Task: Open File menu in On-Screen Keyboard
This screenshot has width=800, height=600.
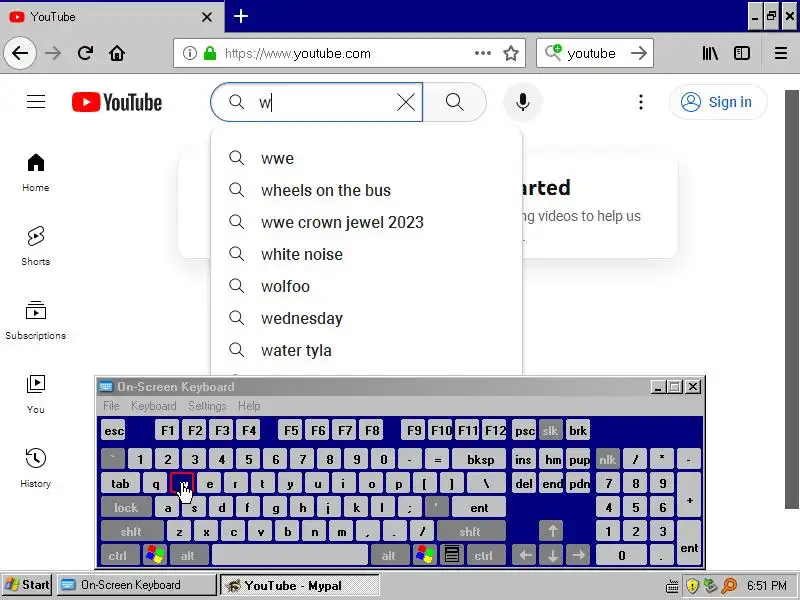Action: (111, 406)
